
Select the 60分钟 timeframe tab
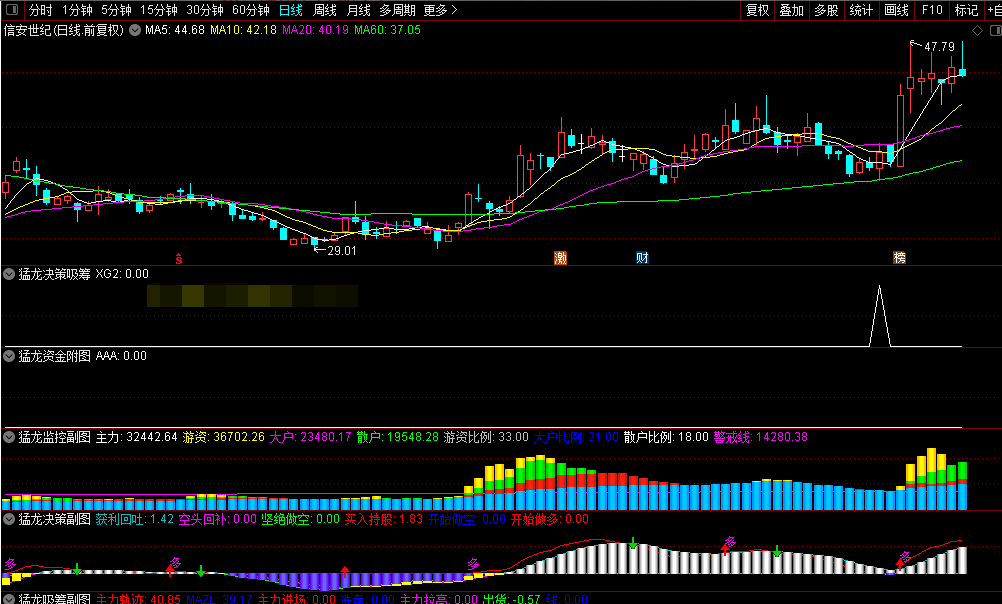(x=250, y=10)
